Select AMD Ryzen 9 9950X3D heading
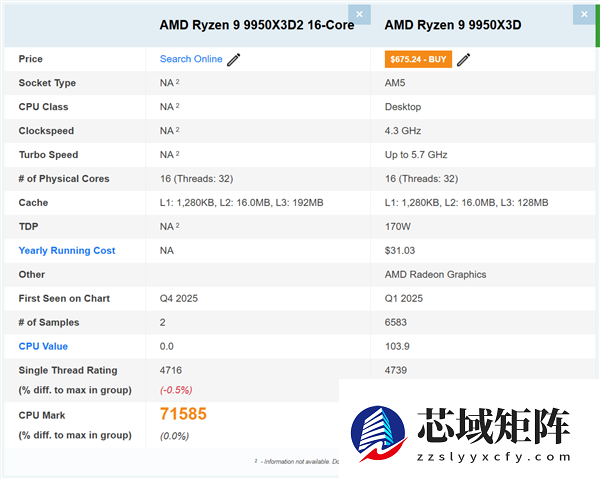Screen dimensions: 600x479 click(453, 25)
